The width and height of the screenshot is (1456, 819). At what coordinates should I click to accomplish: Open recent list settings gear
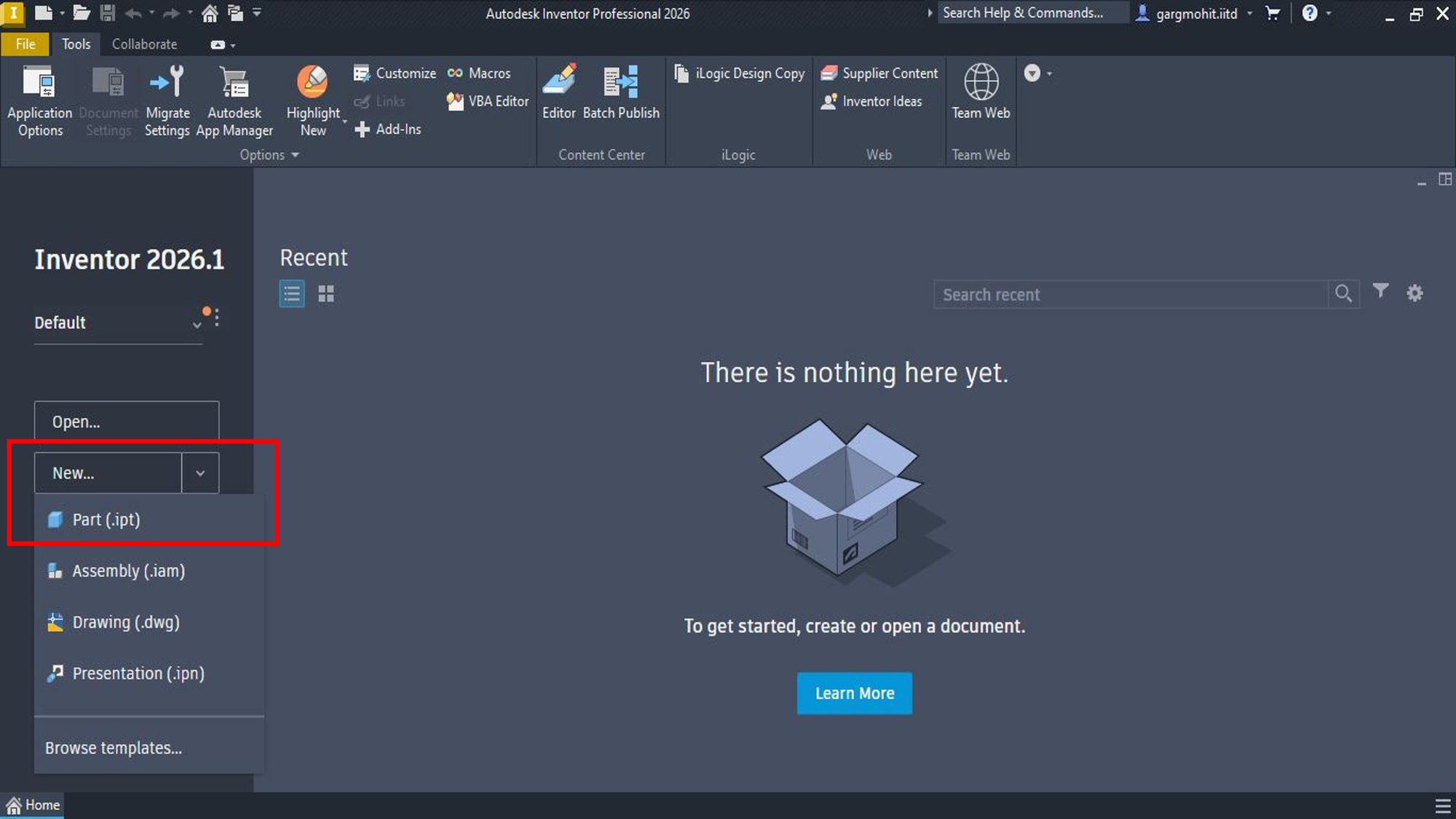pos(1415,293)
